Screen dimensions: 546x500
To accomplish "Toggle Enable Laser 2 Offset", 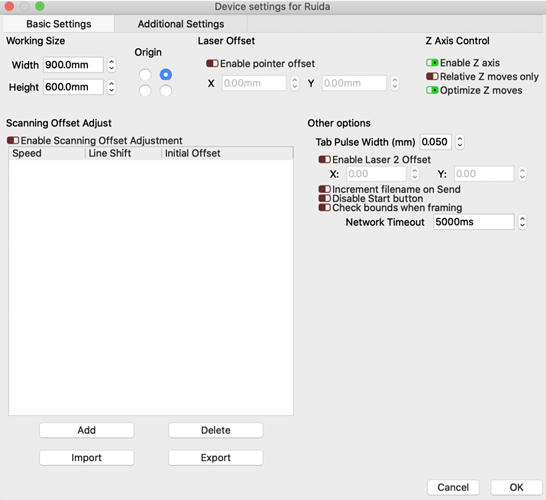I will (x=325, y=159).
